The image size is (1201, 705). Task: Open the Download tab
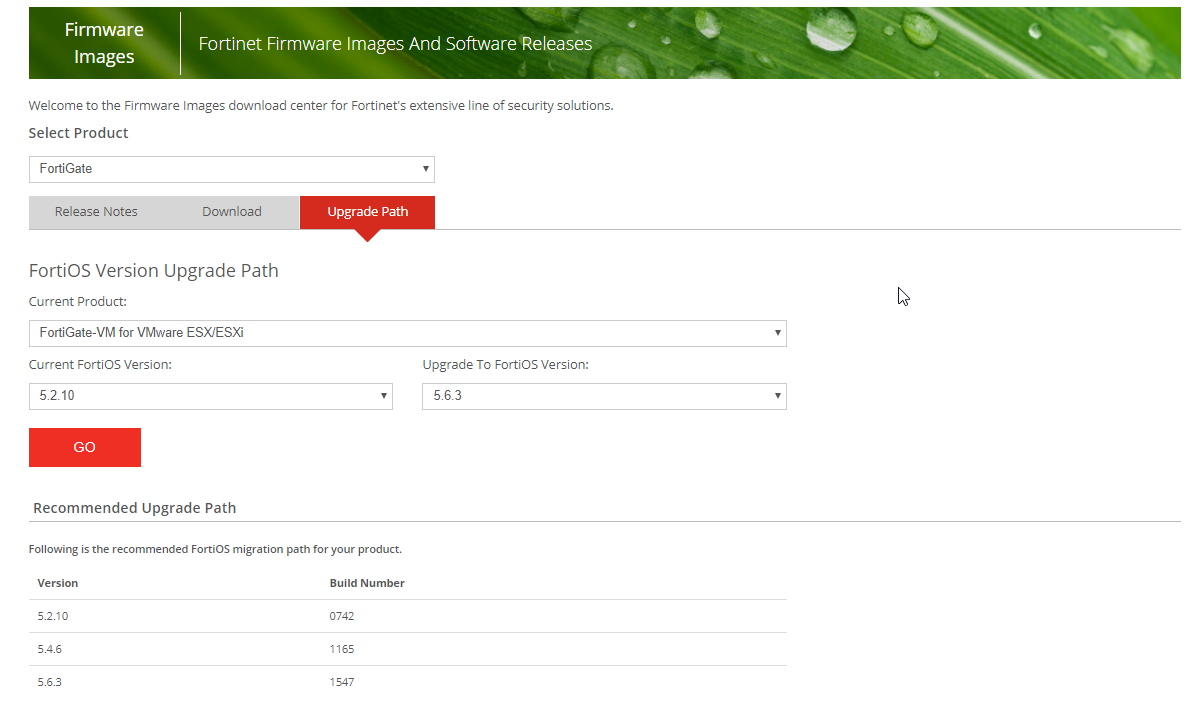click(232, 212)
